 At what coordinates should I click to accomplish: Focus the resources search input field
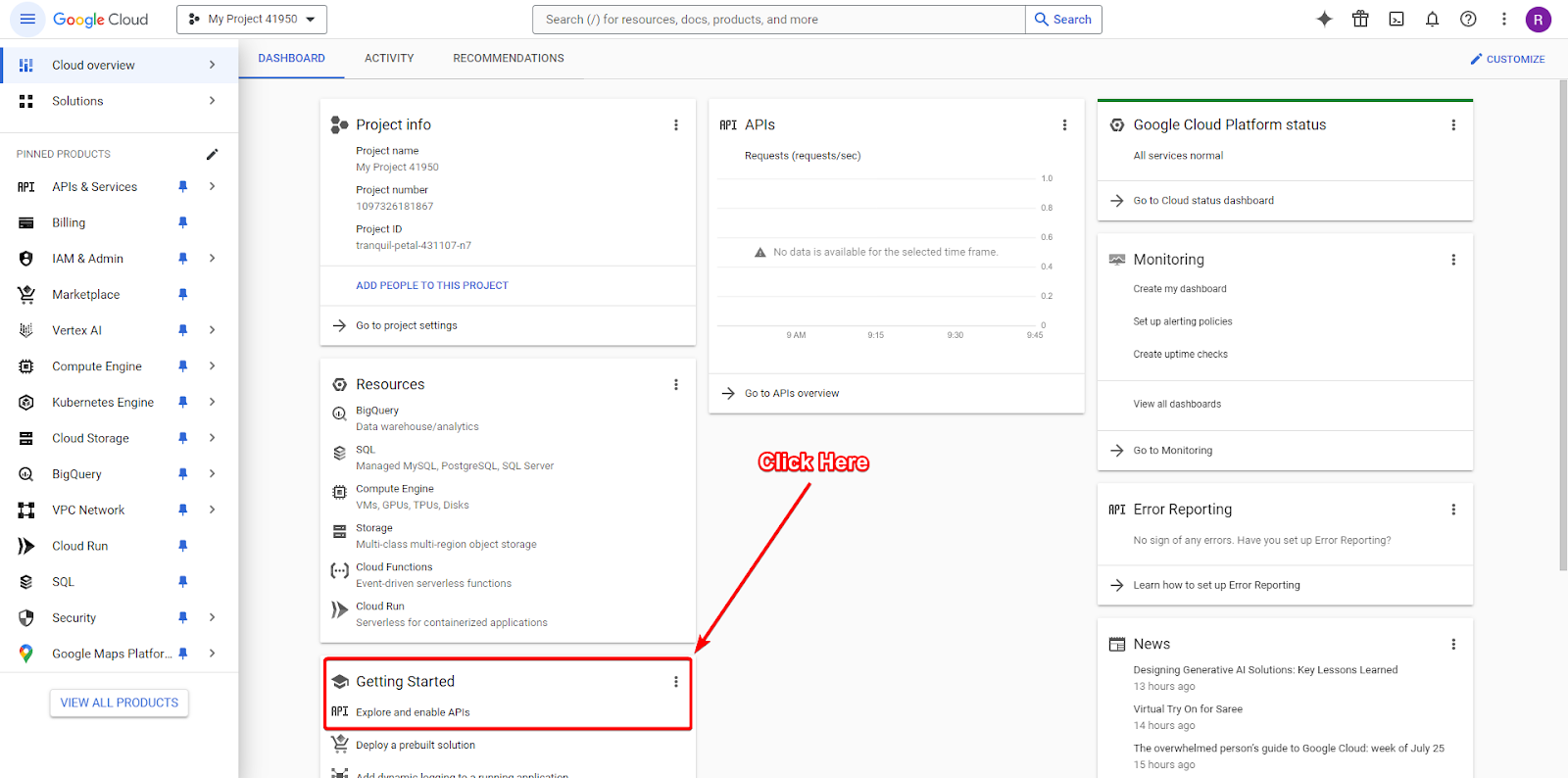click(x=779, y=20)
